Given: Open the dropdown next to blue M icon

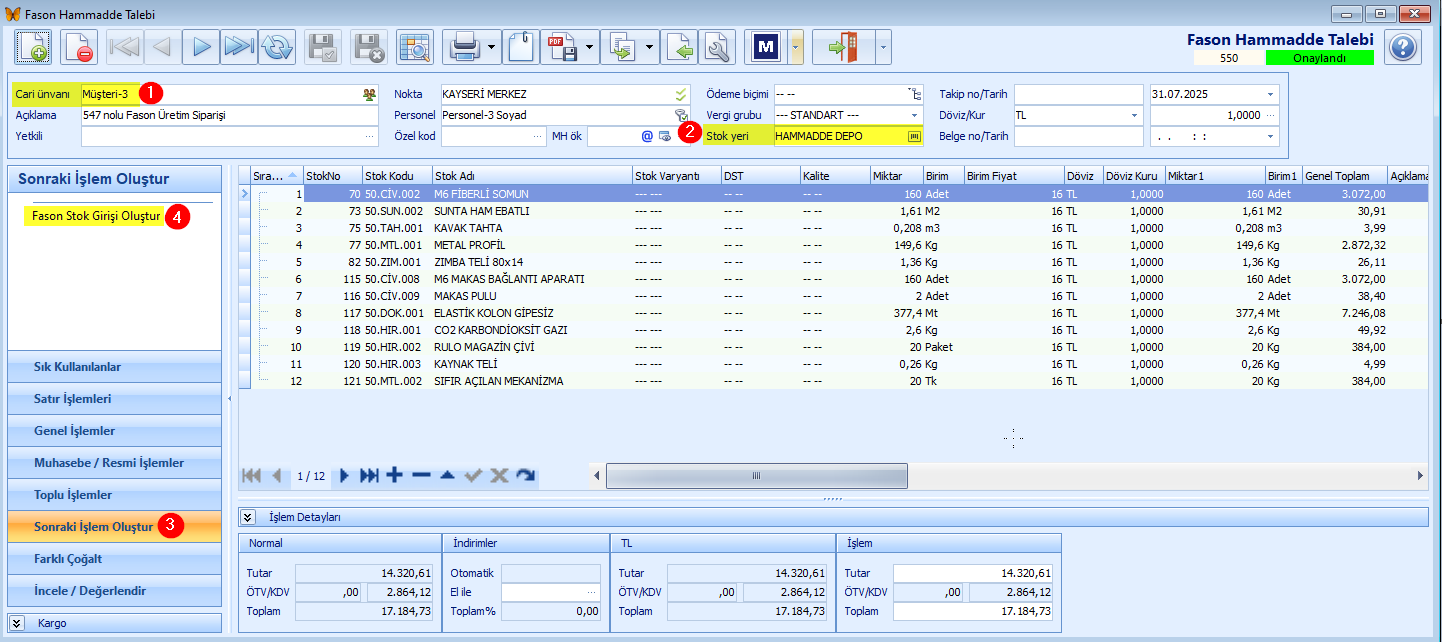Looking at the screenshot, I should [796, 47].
